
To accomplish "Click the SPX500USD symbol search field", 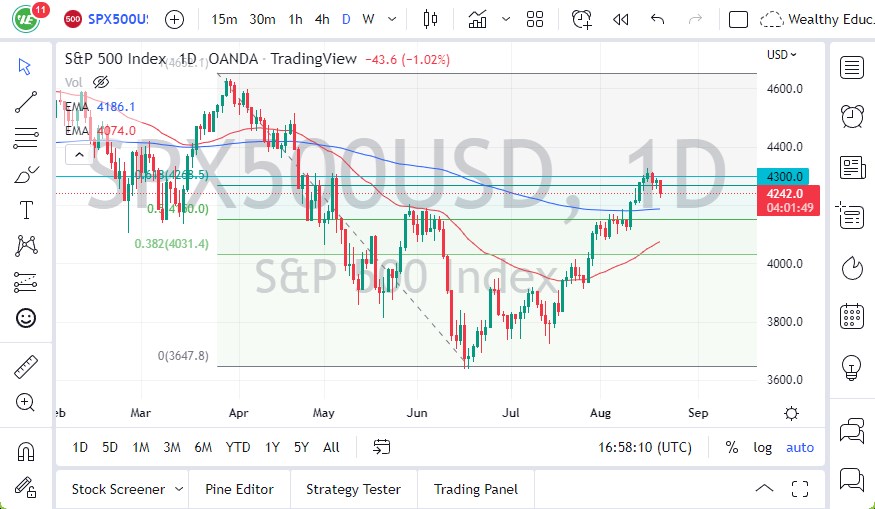I will [x=119, y=19].
